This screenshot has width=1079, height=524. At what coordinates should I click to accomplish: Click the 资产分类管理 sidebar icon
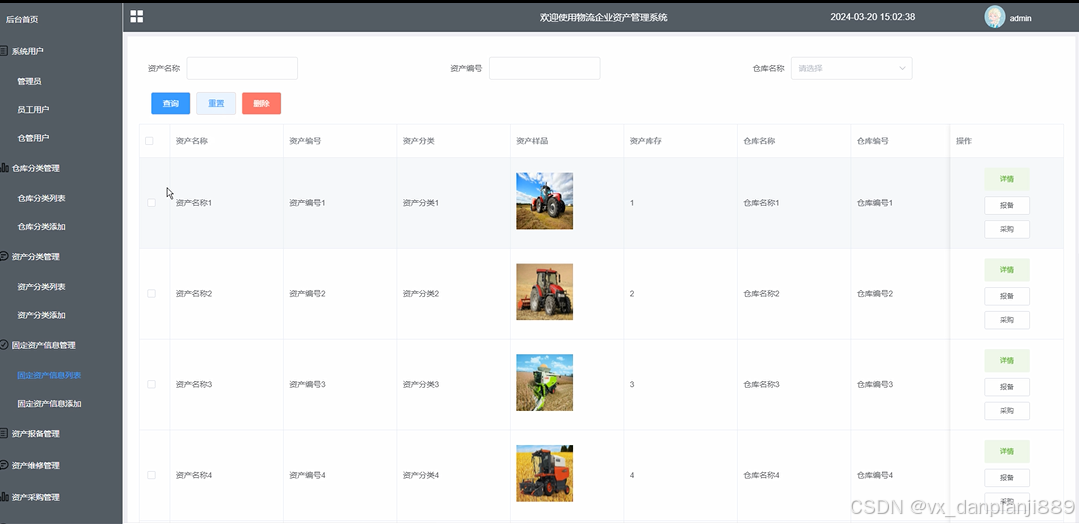[x=4, y=256]
